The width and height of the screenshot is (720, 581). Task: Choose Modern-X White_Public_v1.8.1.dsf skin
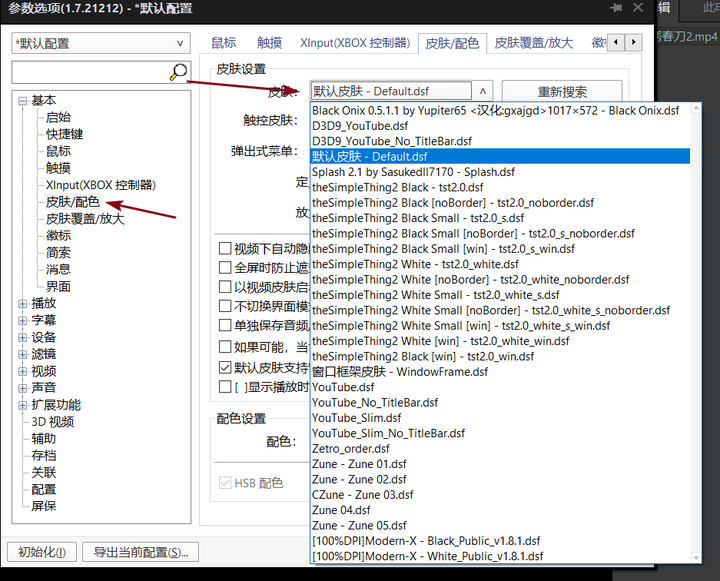[501, 556]
